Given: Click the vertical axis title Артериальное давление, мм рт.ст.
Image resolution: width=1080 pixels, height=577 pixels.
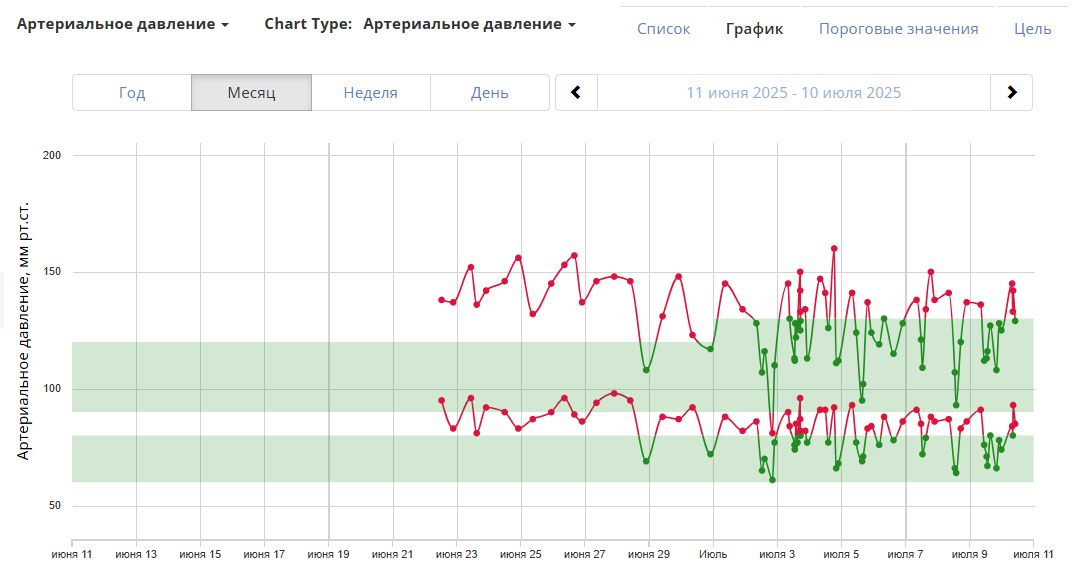Looking at the screenshot, I should coord(24,330).
